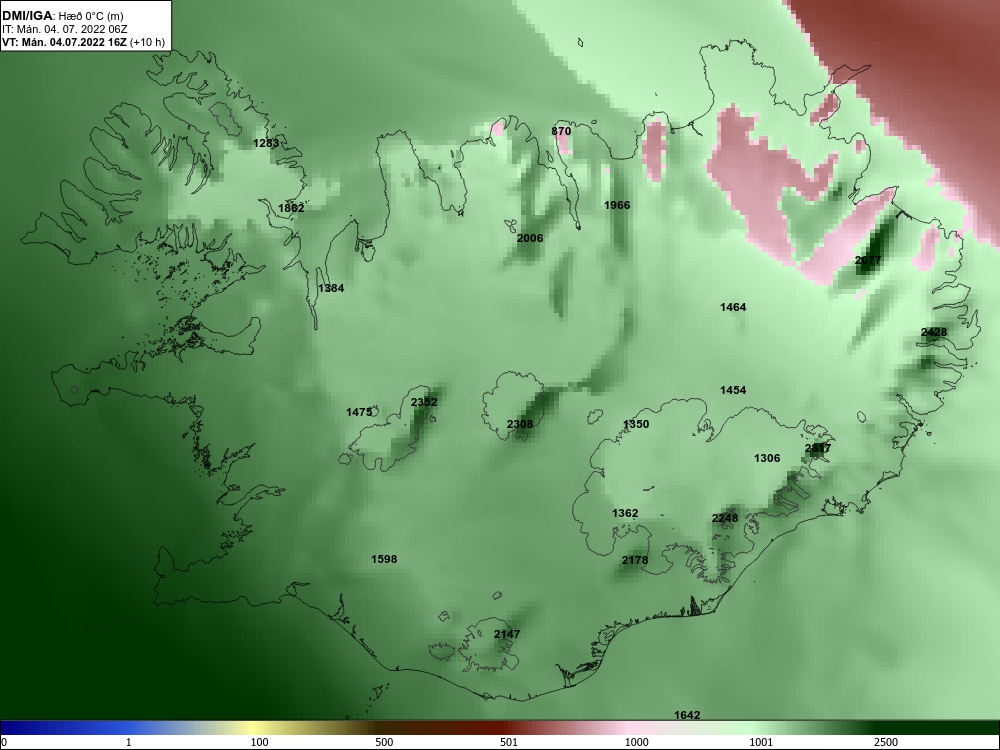Screen dimensions: 1000x750
Task: Select the 1475 value label
Action: (359, 413)
